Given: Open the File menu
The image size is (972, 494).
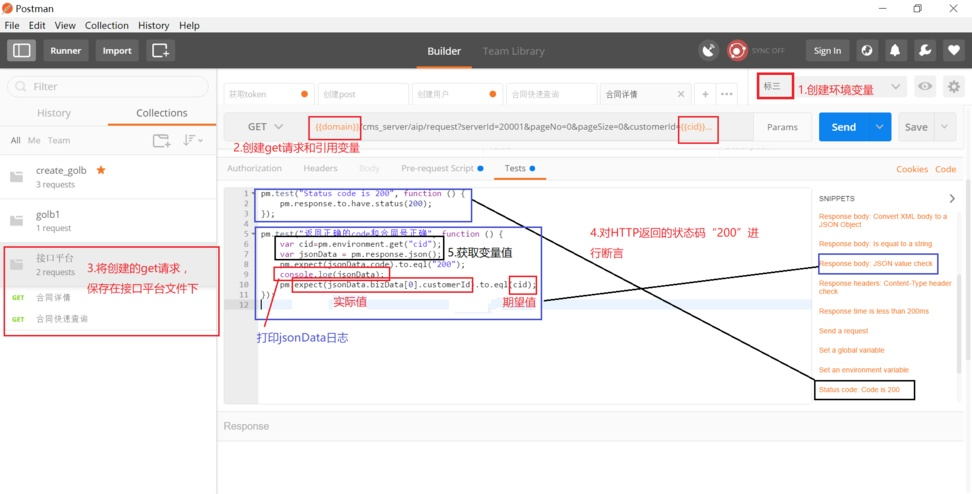Looking at the screenshot, I should click(x=12, y=25).
